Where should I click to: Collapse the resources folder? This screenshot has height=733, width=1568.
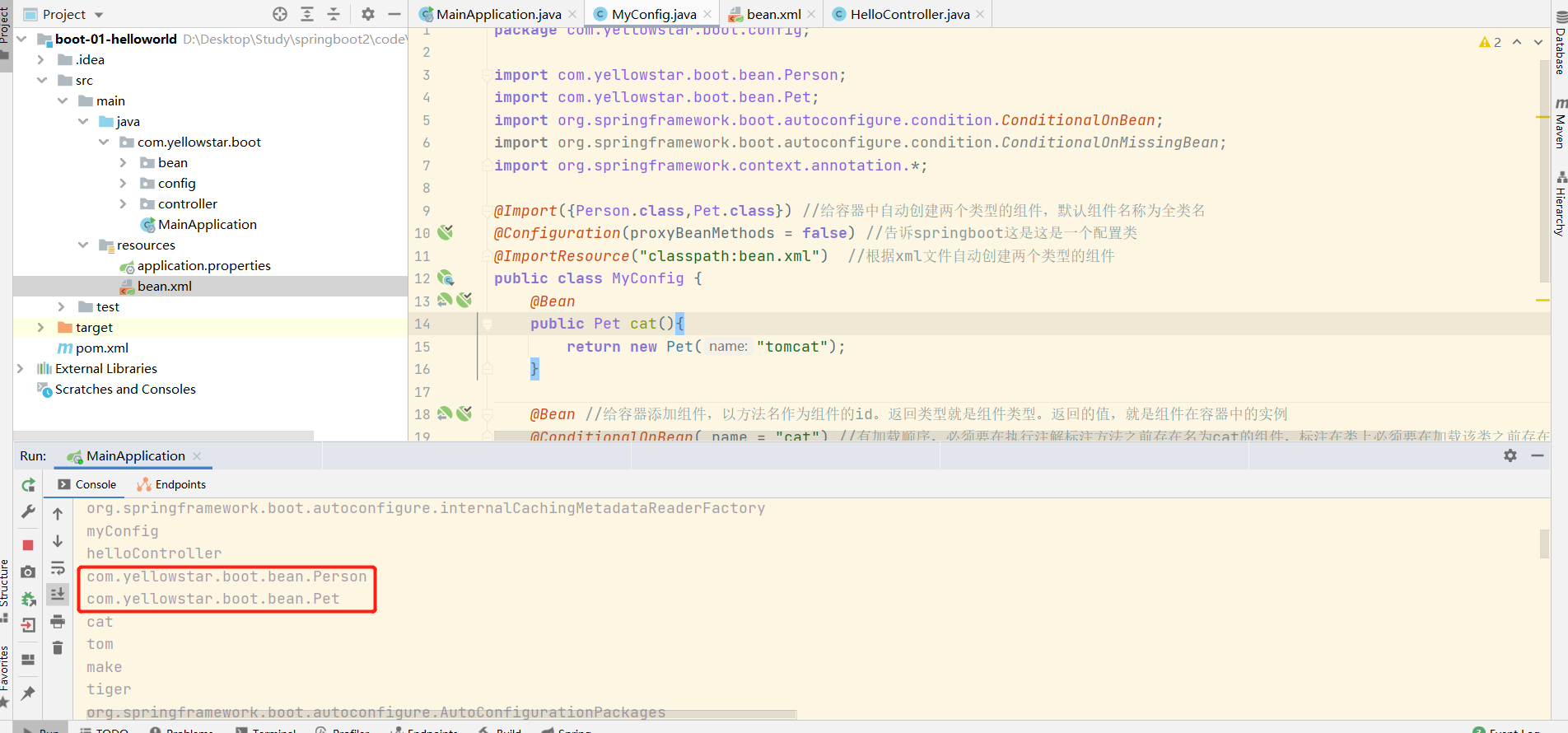point(83,245)
